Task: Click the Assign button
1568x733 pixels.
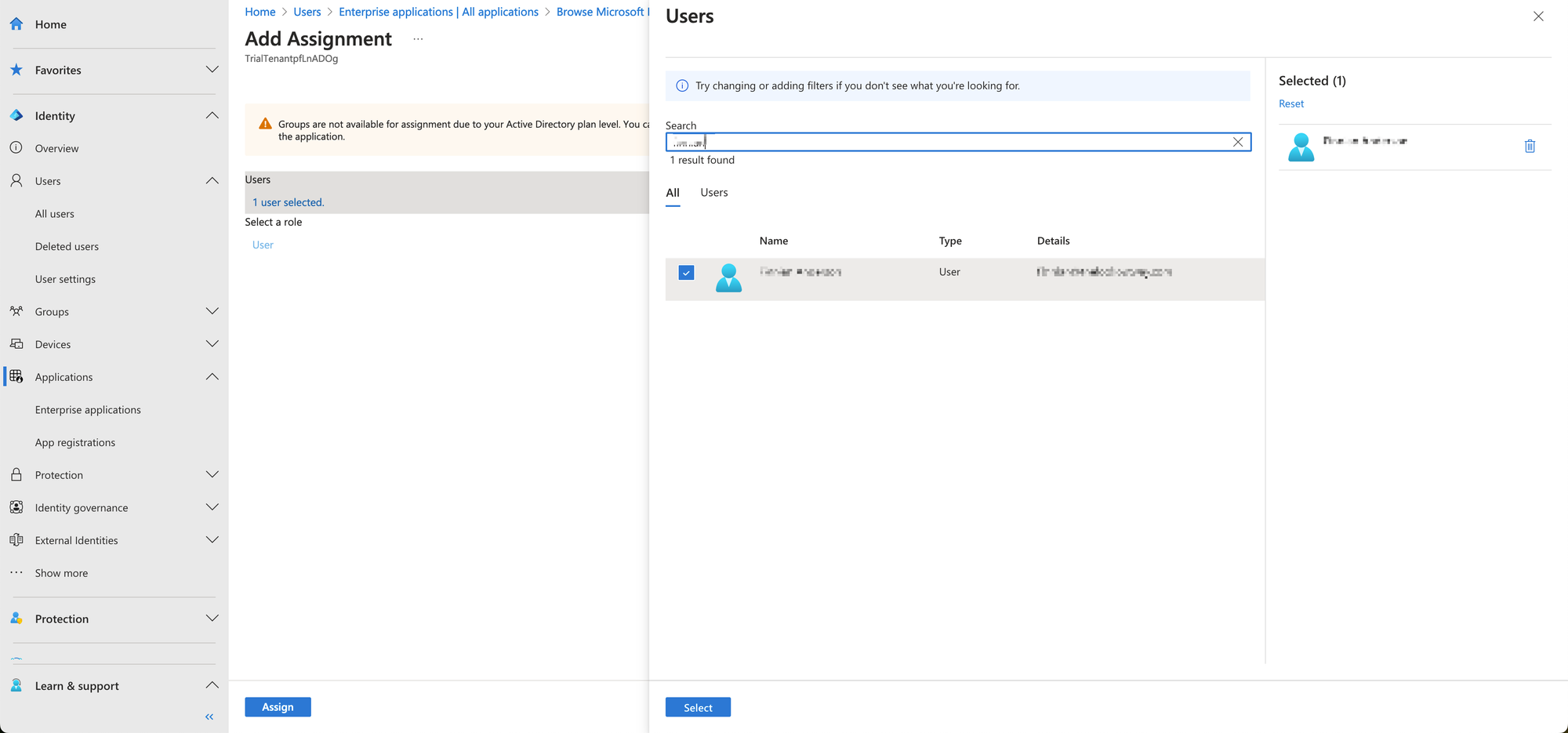Action: coord(278,707)
